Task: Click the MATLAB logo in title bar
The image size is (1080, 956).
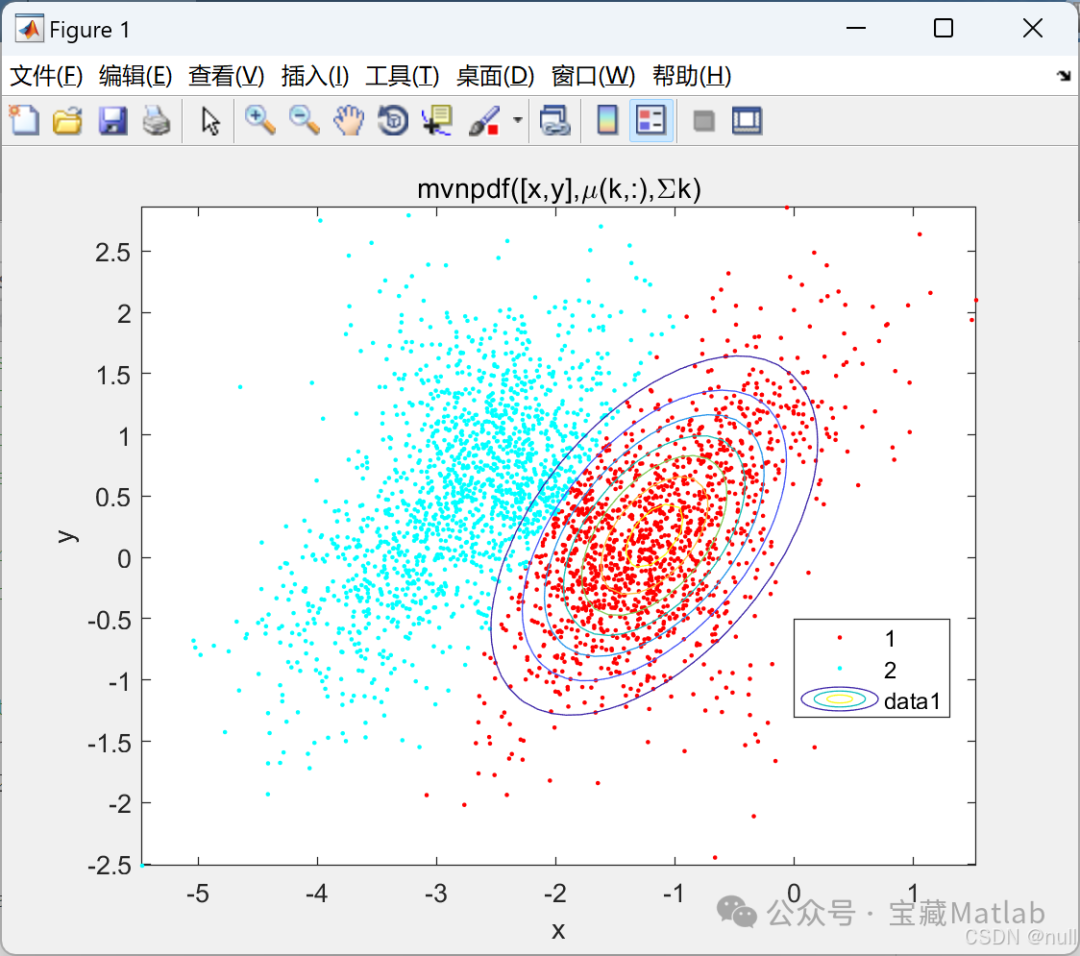Action: [29, 30]
